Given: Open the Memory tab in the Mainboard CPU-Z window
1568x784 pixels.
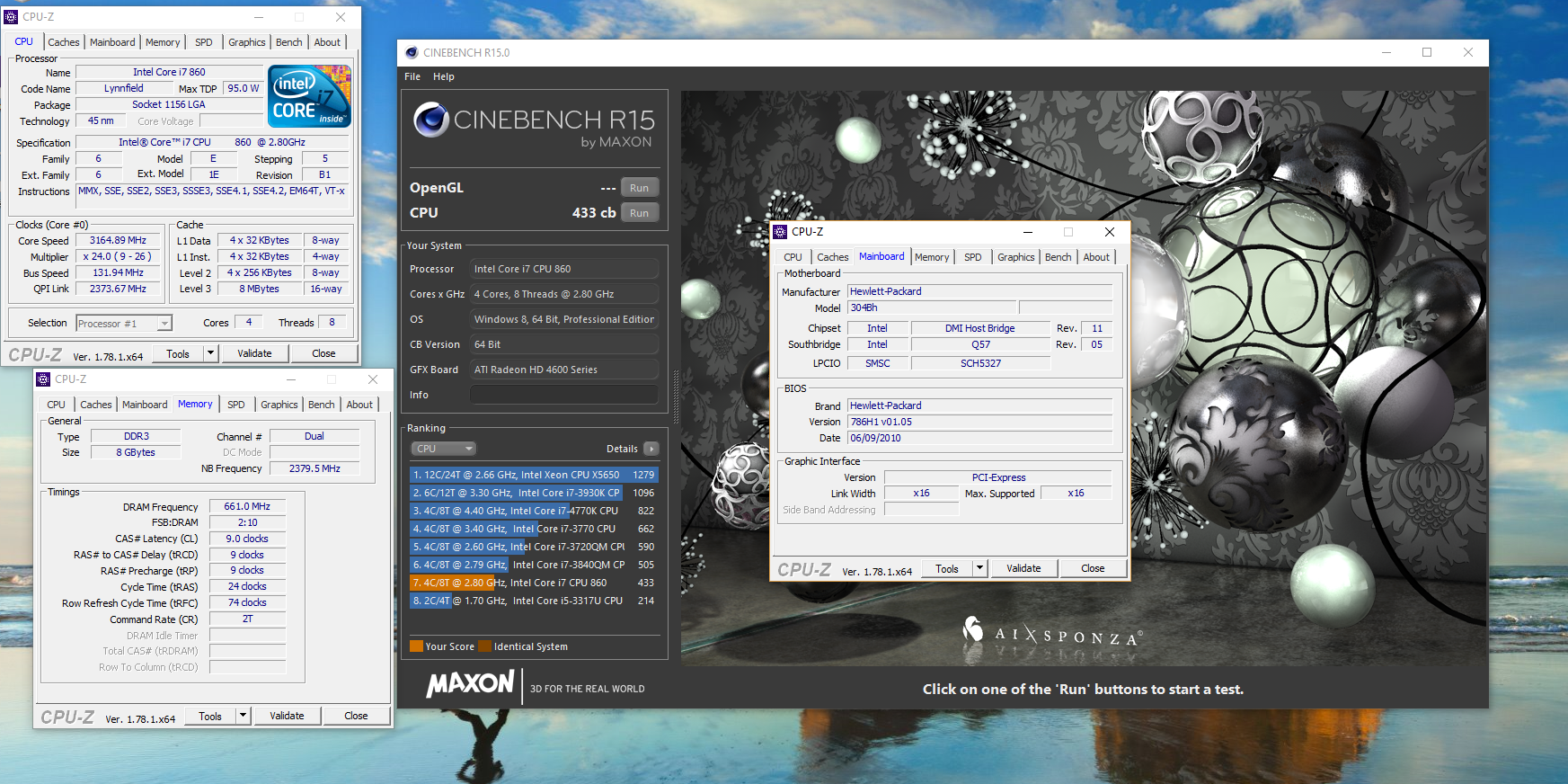Looking at the screenshot, I should point(932,257).
